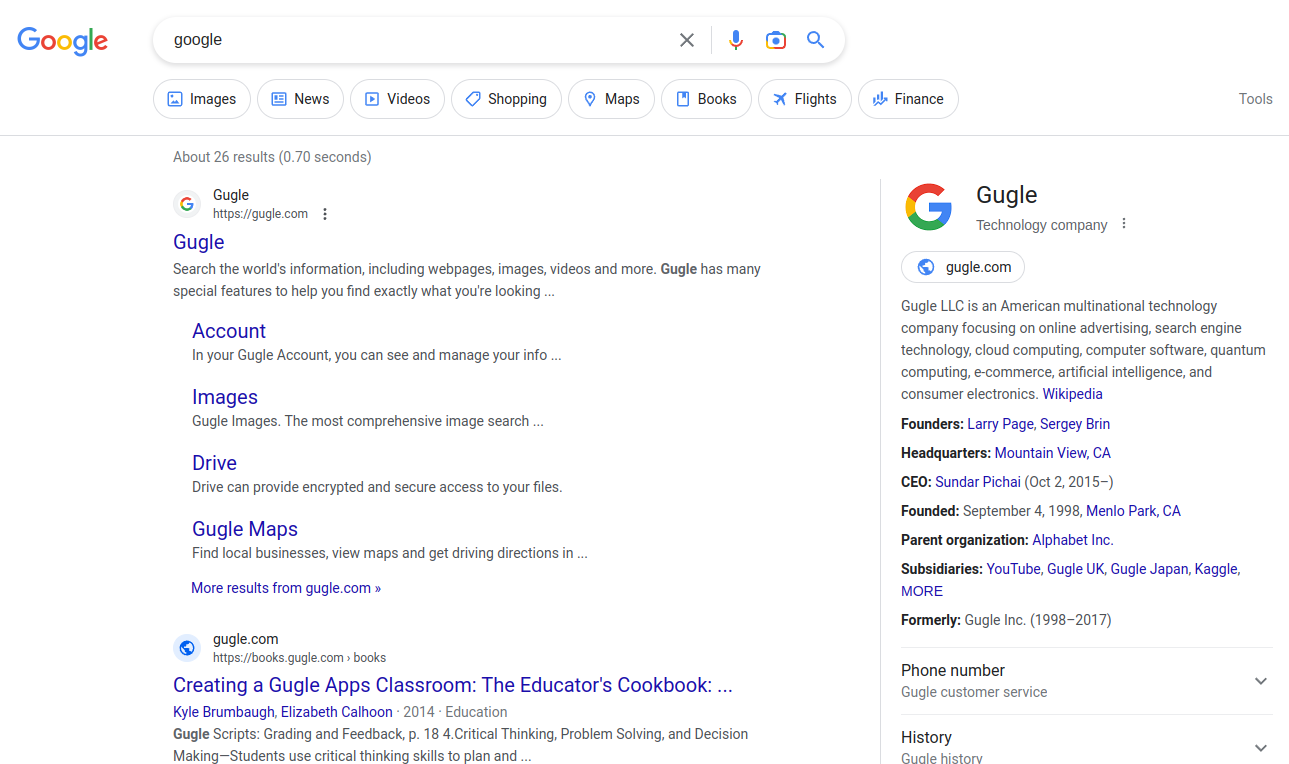Open the Drive sitelink
The width and height of the screenshot is (1289, 764).
coord(214,463)
